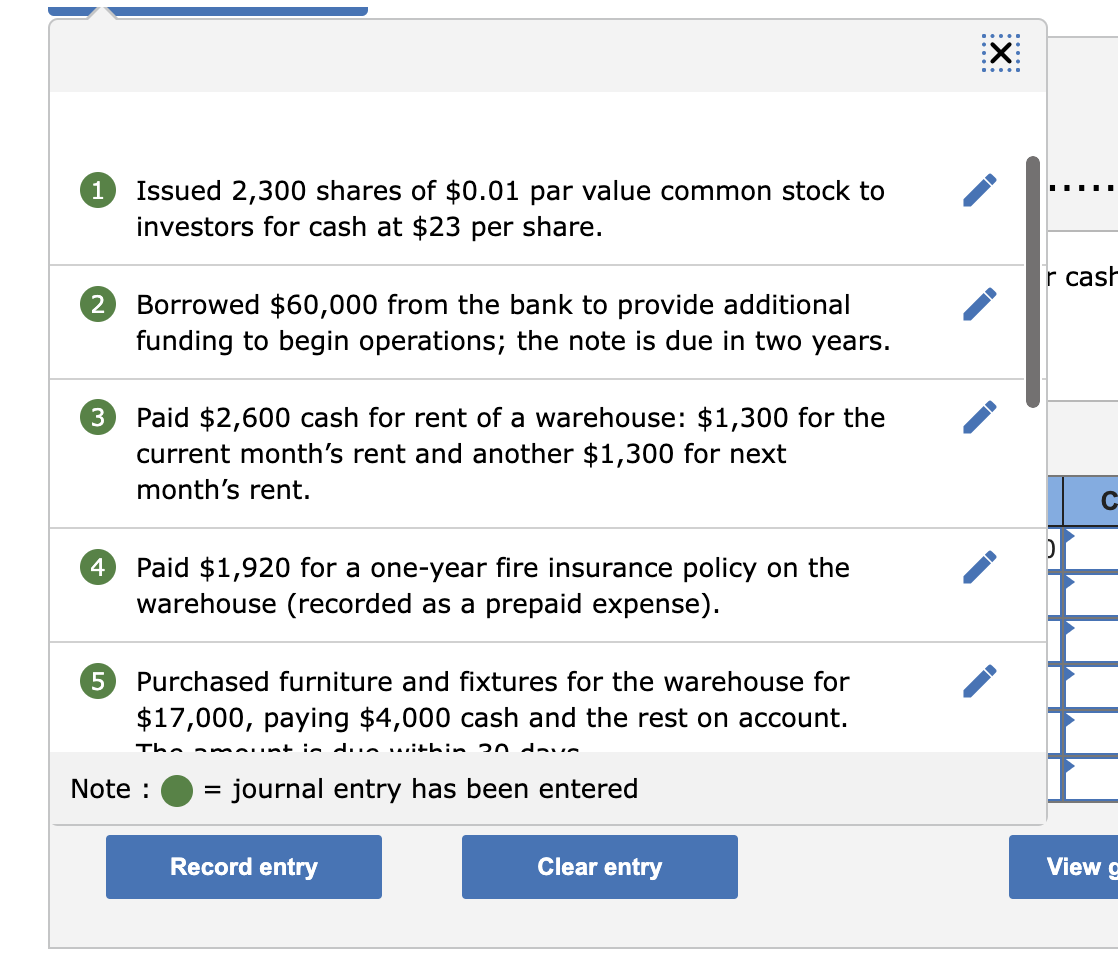
Task: Close the transaction list popup
Action: [1001, 55]
